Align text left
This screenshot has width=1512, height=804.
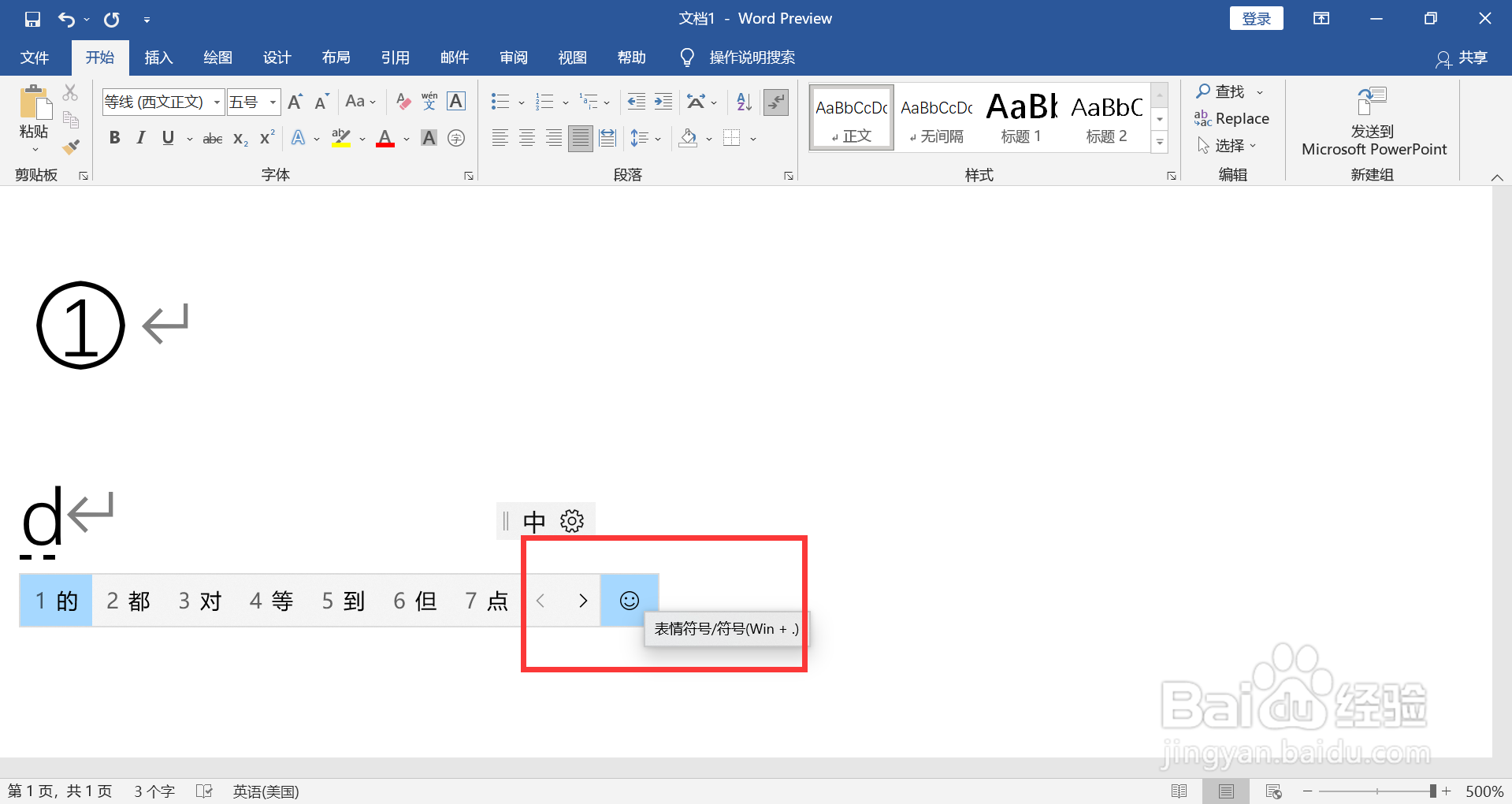pyautogui.click(x=500, y=139)
